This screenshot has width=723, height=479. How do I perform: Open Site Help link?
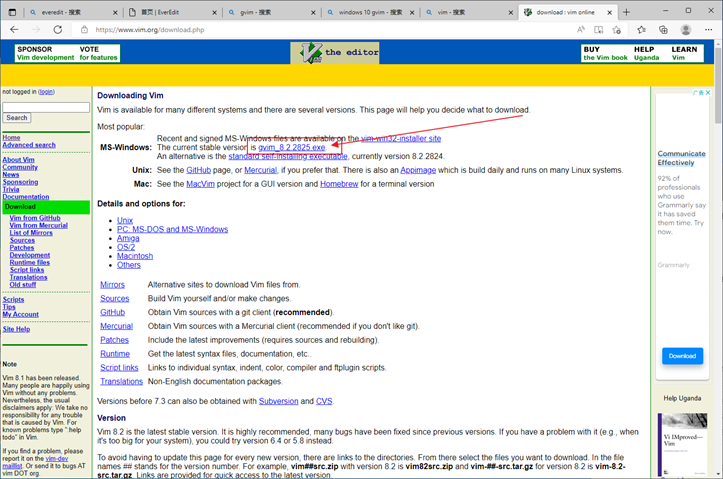(x=16, y=329)
